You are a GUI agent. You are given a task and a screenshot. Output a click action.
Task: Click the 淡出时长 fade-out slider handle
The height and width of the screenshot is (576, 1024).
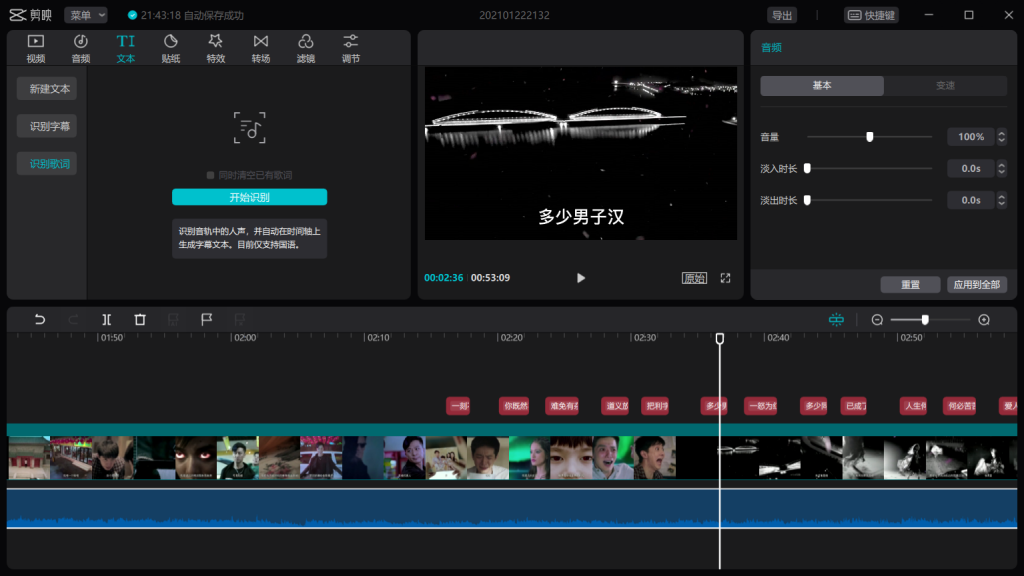(807, 200)
